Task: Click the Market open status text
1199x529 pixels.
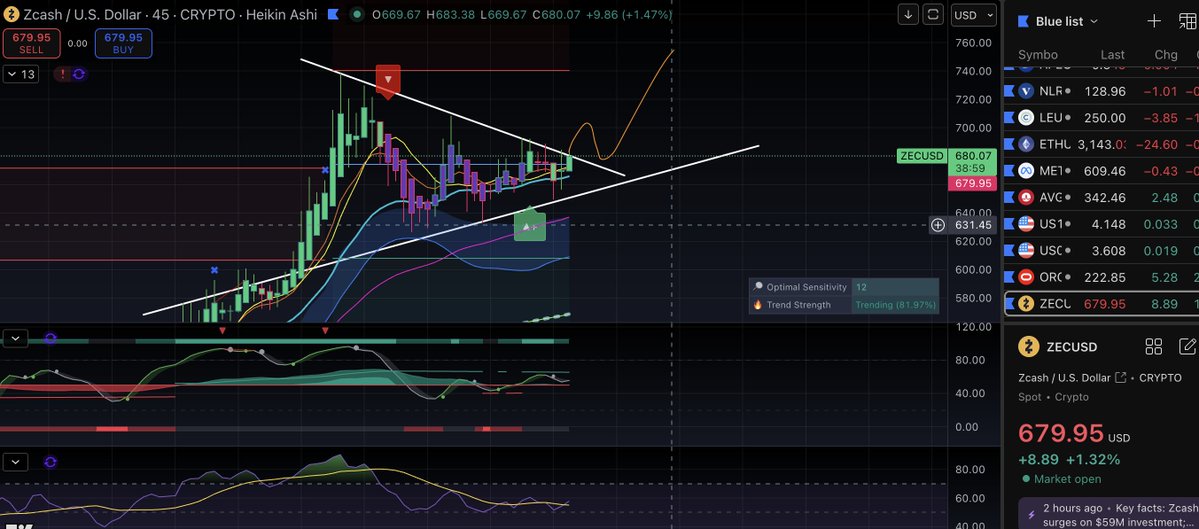Action: pos(1067,479)
